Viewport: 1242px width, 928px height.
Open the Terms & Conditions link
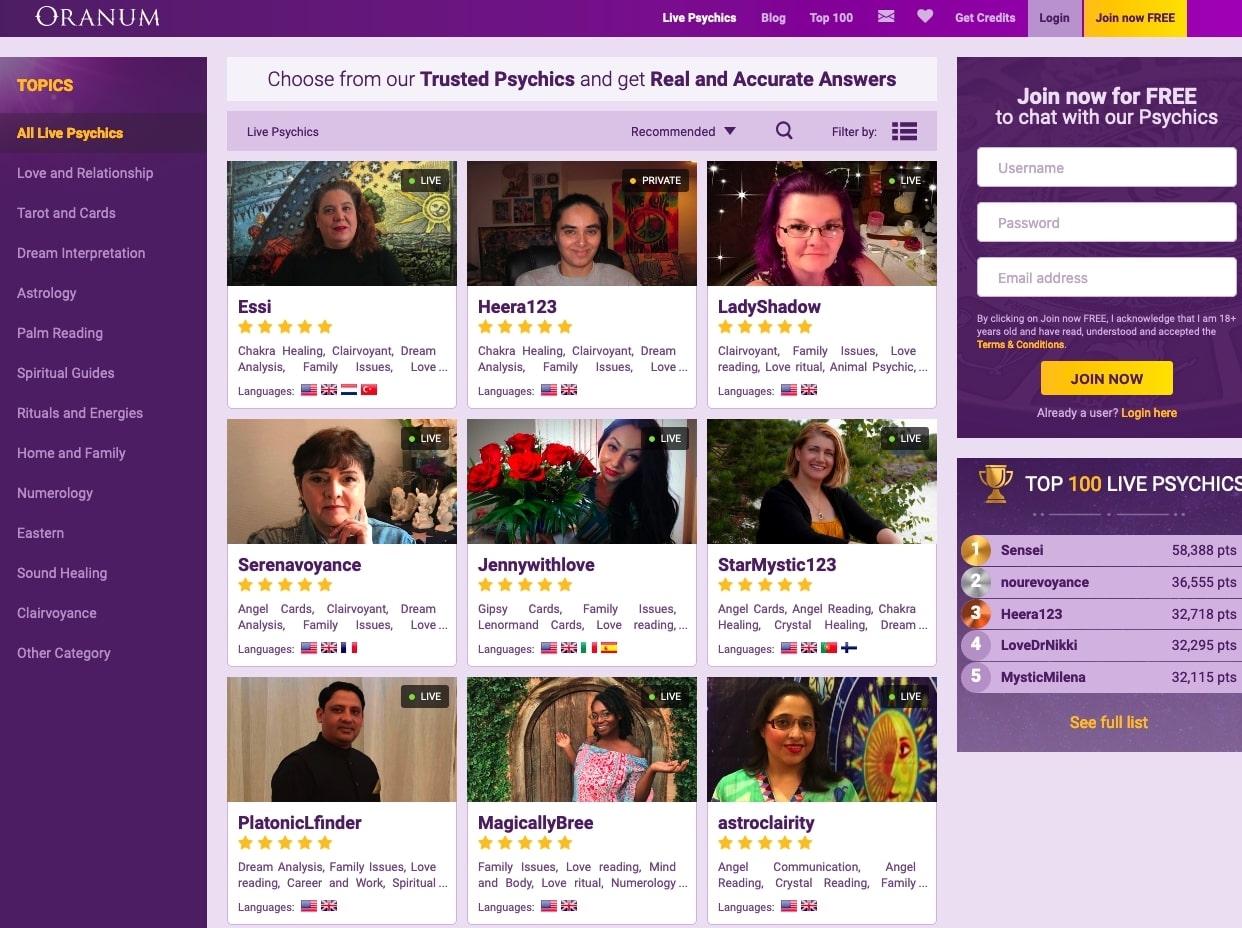1021,345
